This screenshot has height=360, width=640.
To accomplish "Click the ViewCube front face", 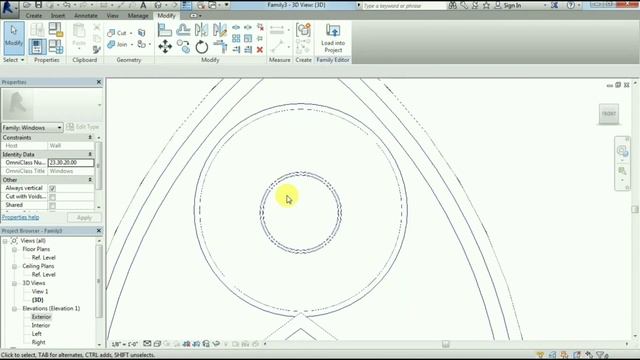I will [609, 114].
